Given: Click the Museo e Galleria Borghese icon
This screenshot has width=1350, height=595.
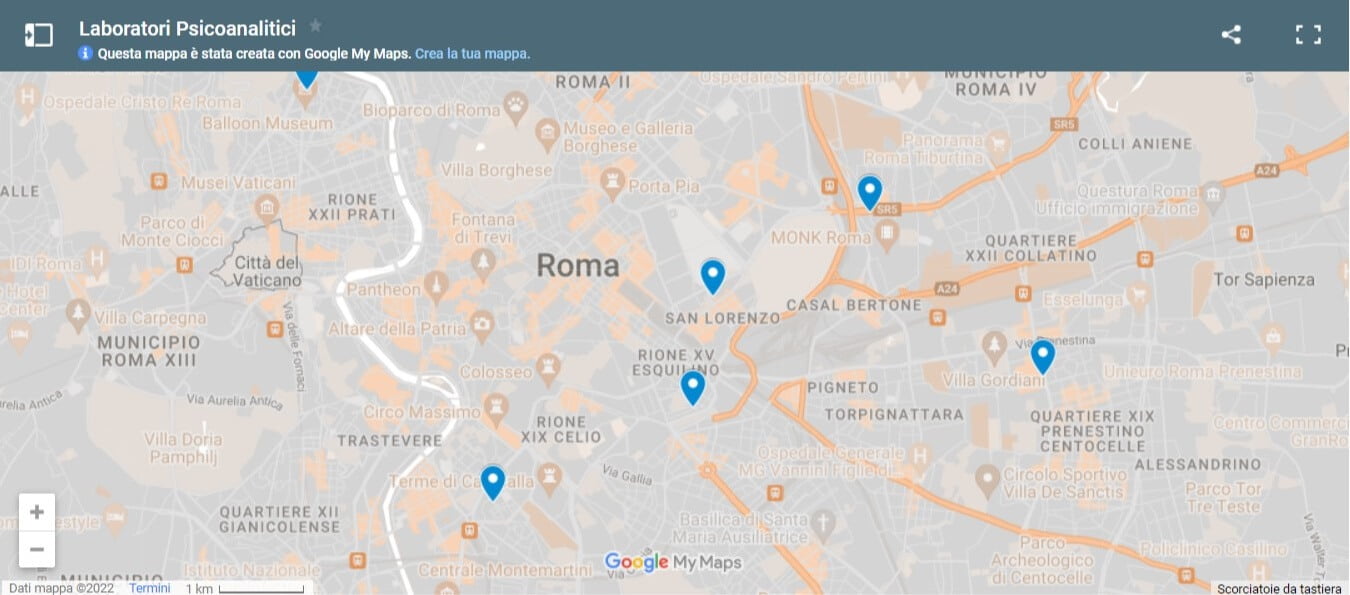Looking at the screenshot, I should tap(546, 132).
